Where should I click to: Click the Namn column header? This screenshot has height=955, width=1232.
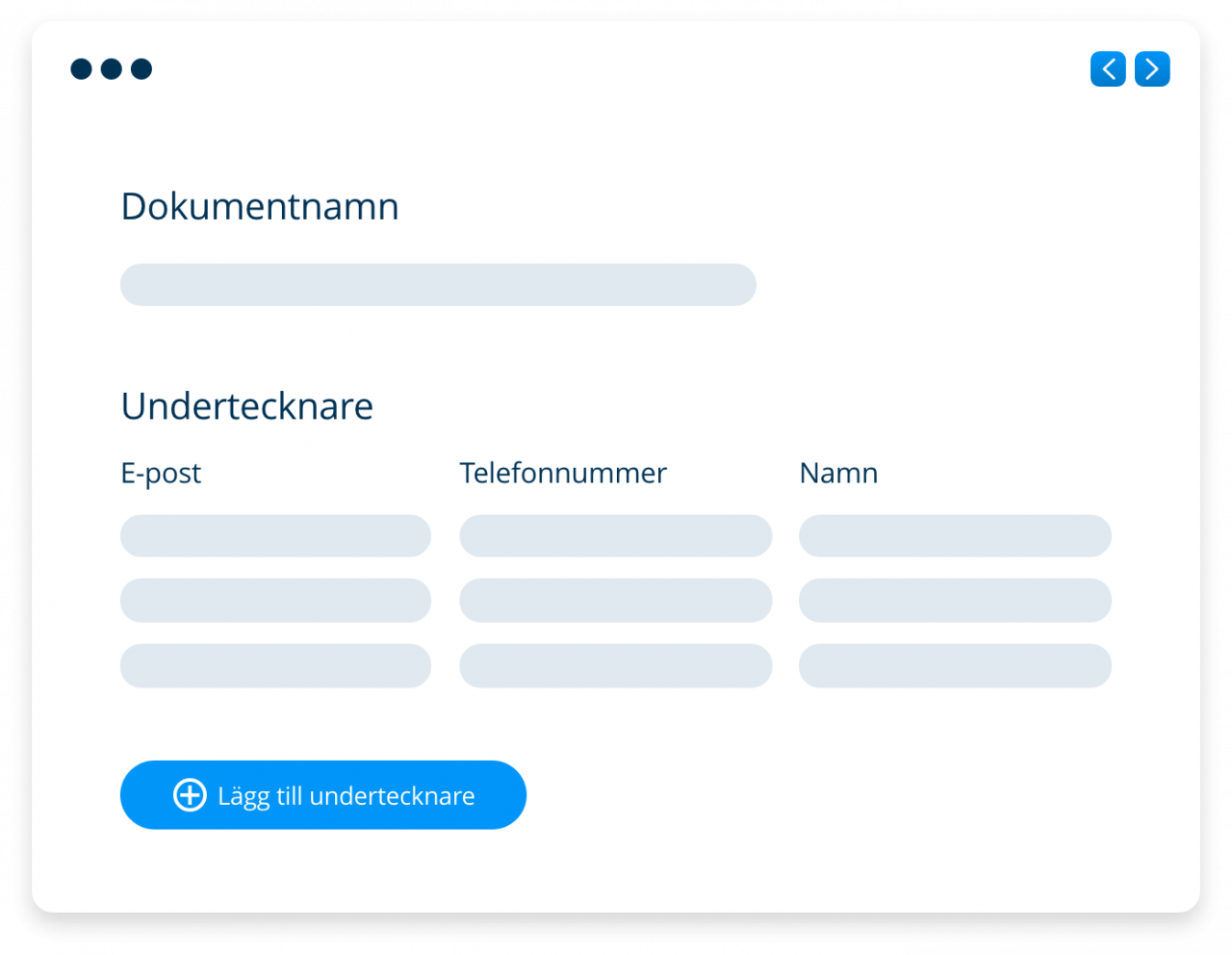click(x=837, y=473)
